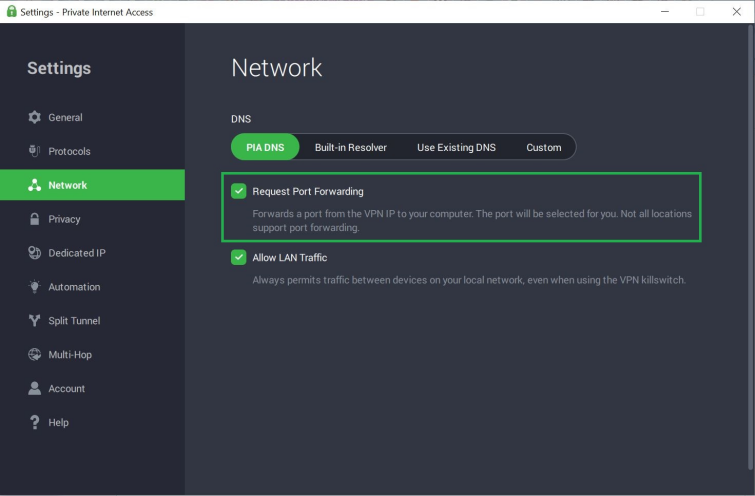
Task: Minimize the Settings window
Action: point(664,11)
